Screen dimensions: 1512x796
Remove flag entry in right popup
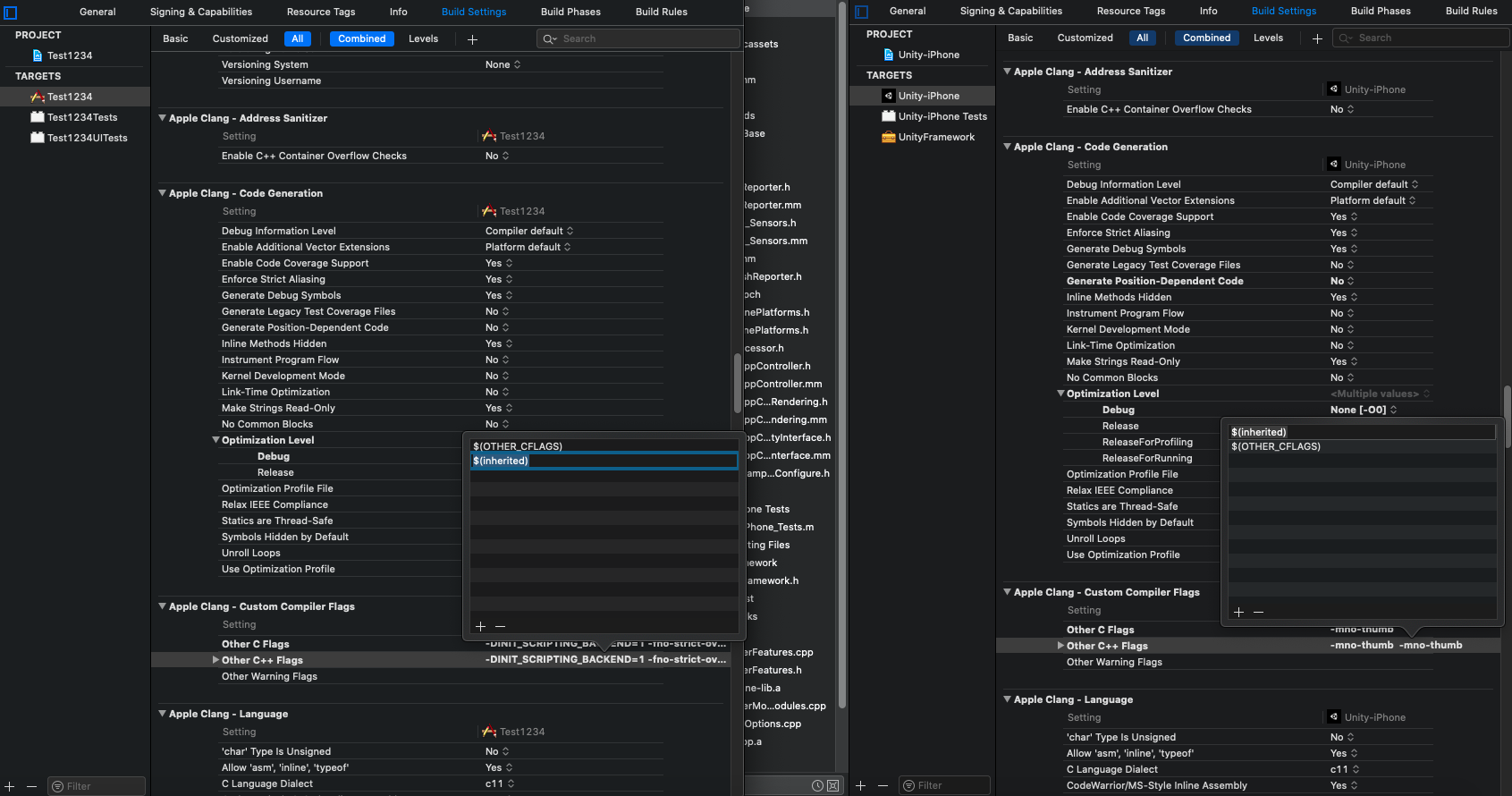click(1258, 612)
